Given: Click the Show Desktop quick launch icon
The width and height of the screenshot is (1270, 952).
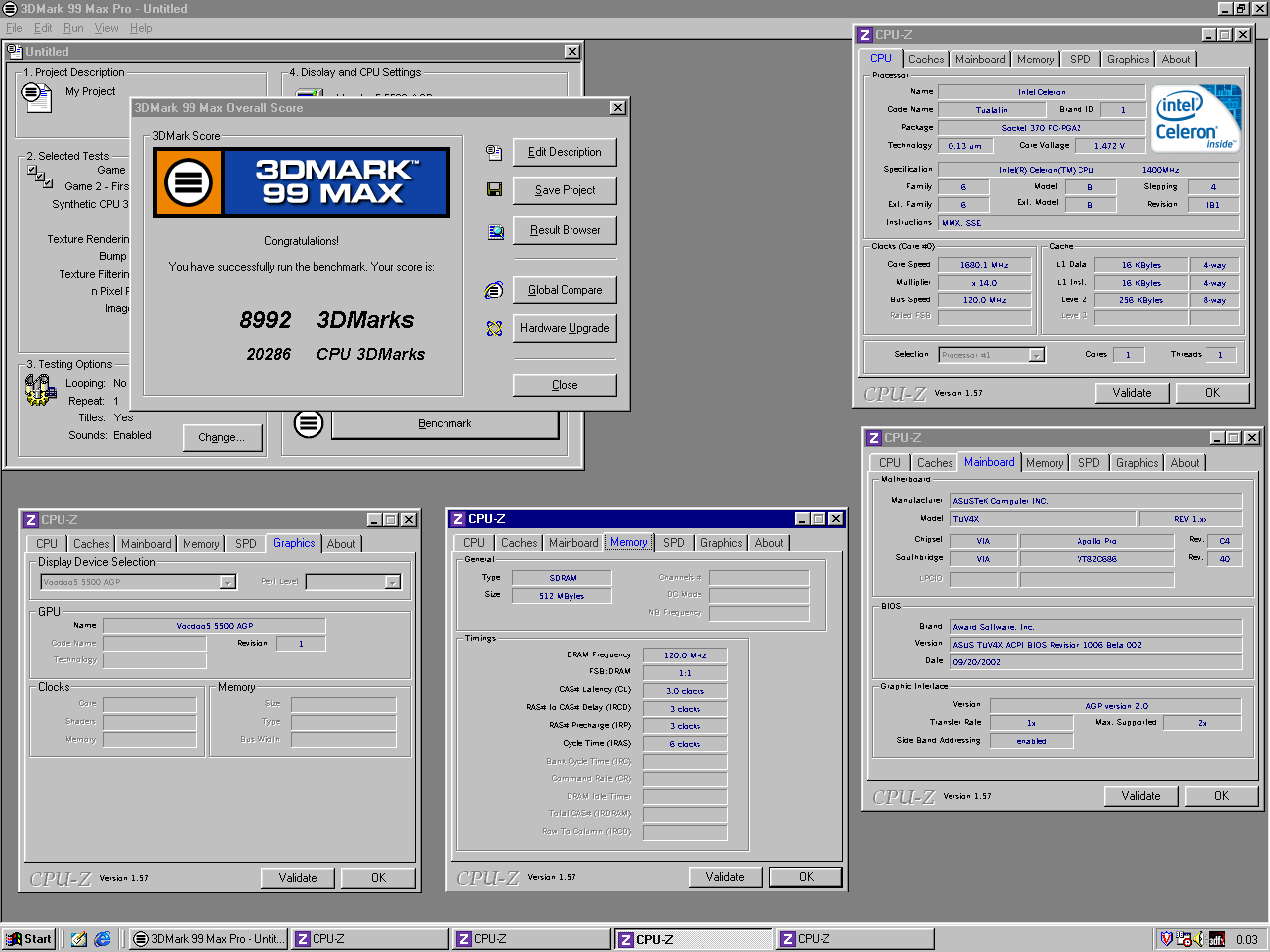Looking at the screenshot, I should (x=79, y=939).
